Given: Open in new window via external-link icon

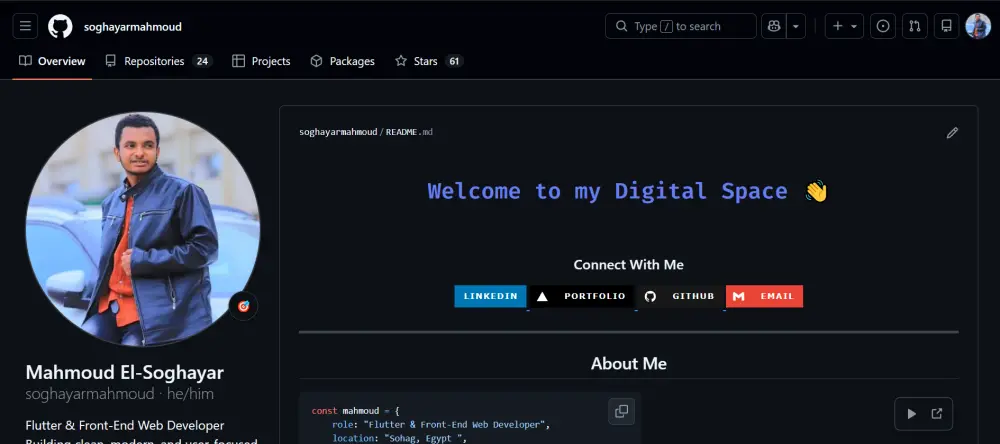Looking at the screenshot, I should click(x=936, y=414).
